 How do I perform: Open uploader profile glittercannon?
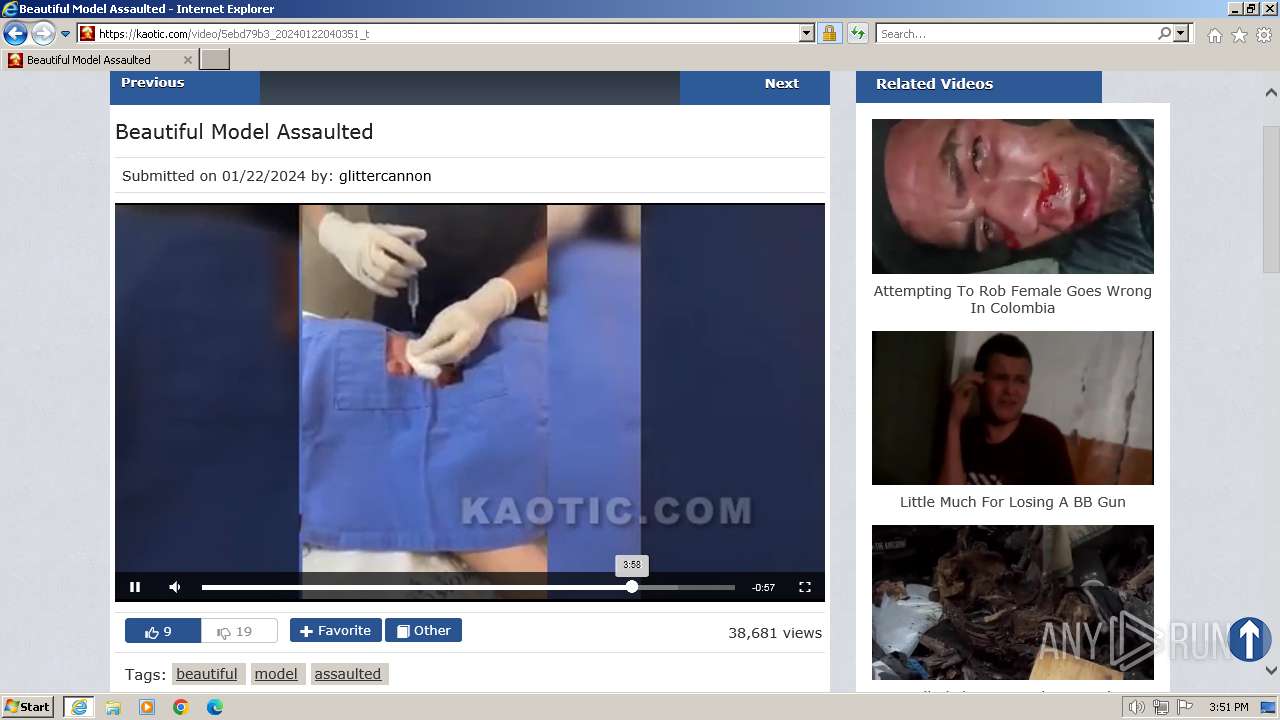[385, 176]
